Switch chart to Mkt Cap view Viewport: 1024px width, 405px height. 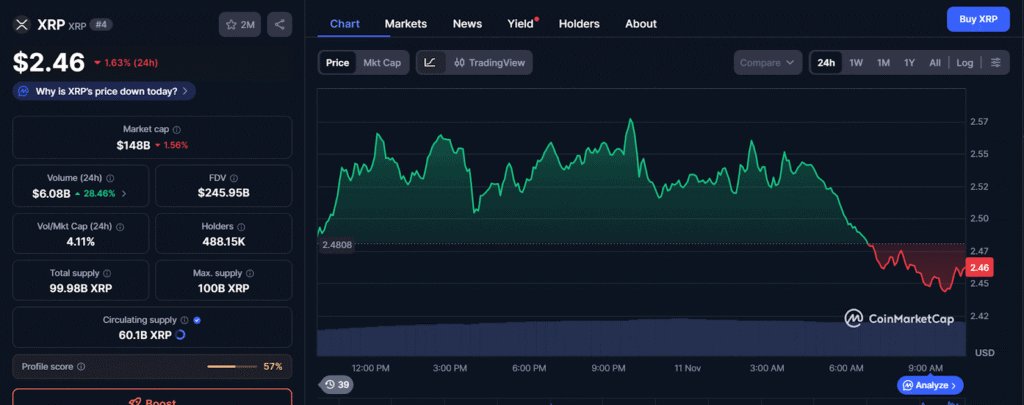tap(382, 63)
